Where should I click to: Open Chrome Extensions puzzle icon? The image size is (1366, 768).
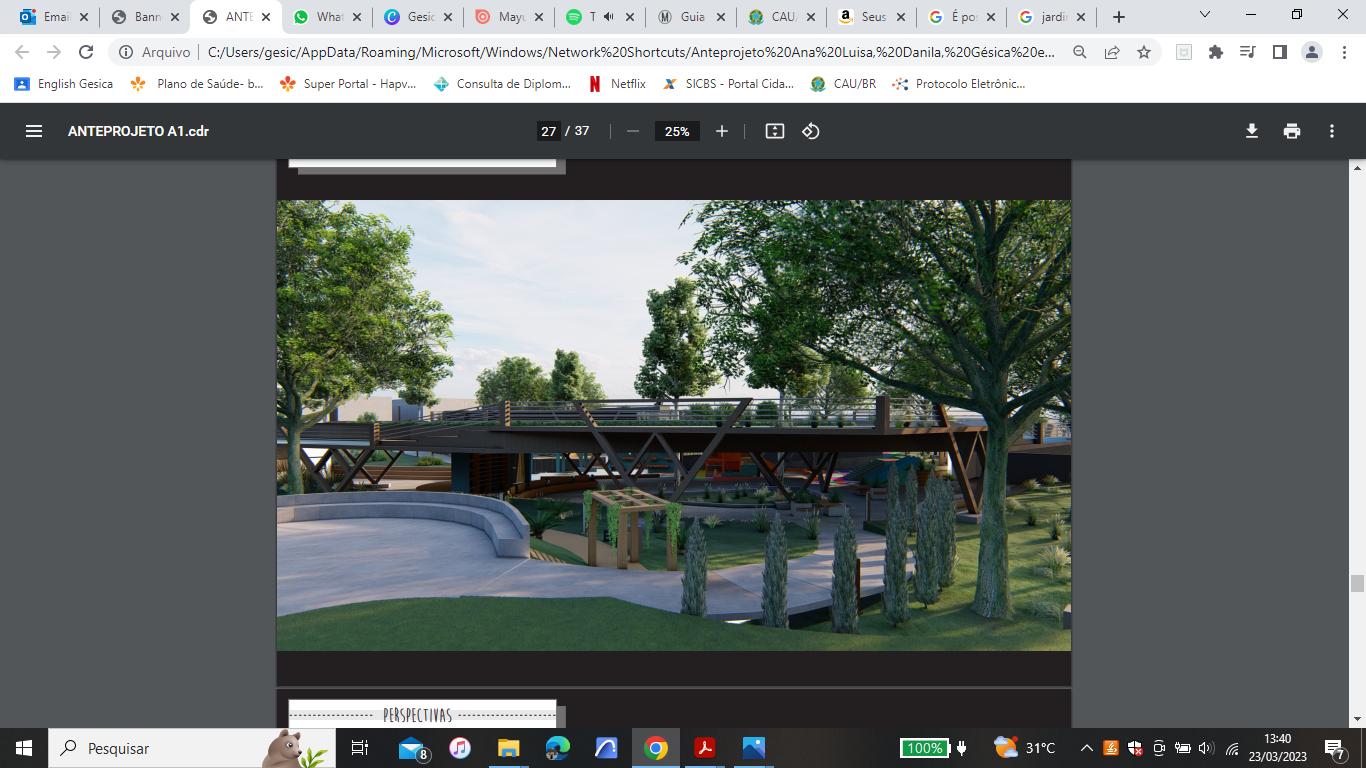tap(1216, 52)
